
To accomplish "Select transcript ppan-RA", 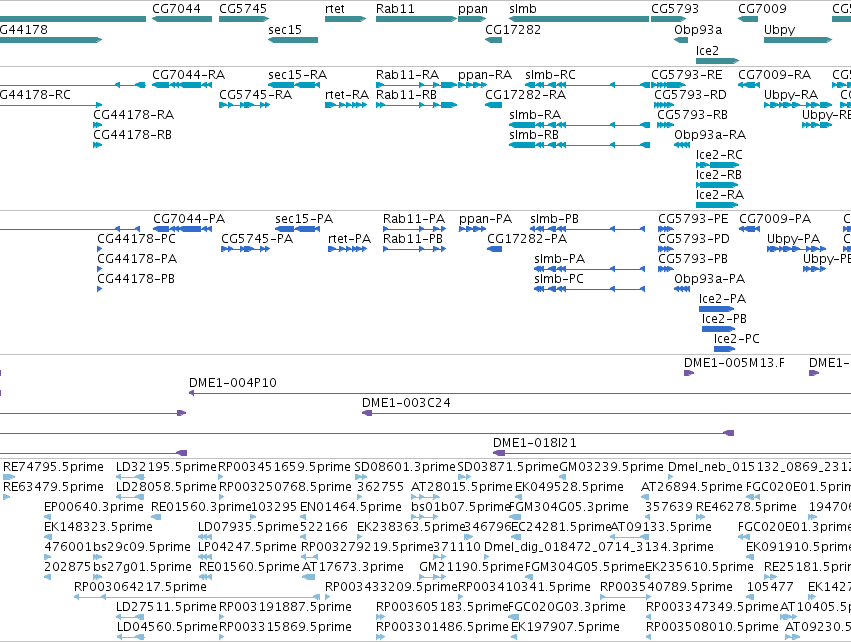I will pyautogui.click(x=485, y=74).
